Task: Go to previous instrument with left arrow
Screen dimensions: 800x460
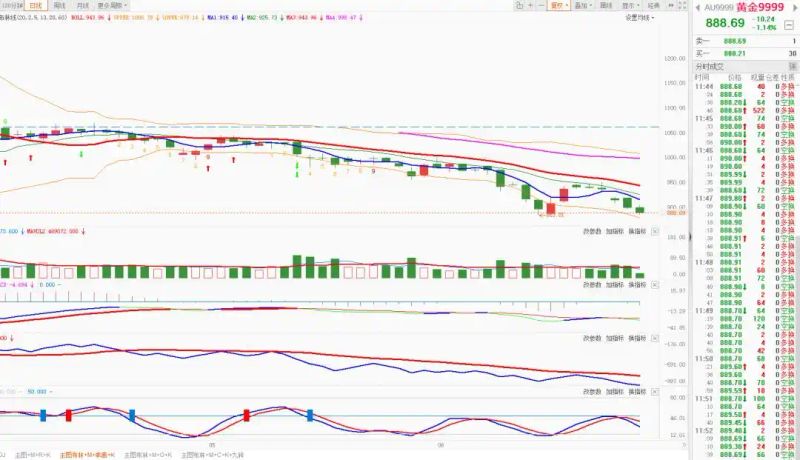Action: click(x=697, y=8)
